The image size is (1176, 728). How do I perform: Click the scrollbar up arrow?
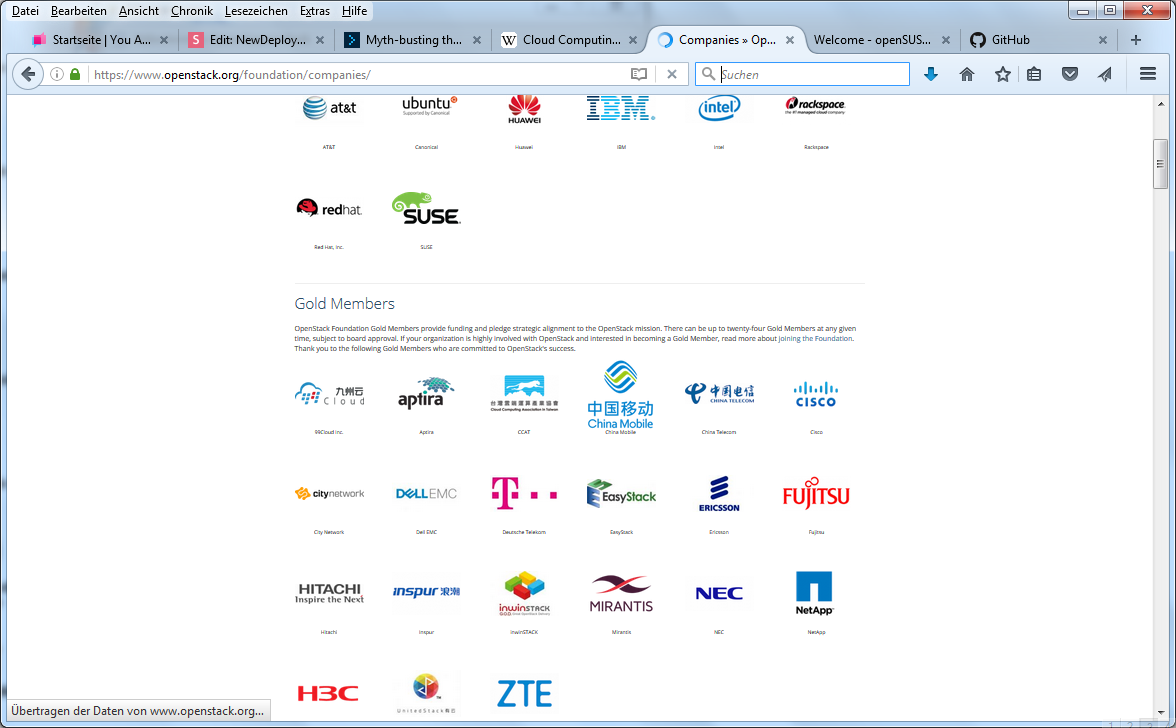(x=1160, y=103)
